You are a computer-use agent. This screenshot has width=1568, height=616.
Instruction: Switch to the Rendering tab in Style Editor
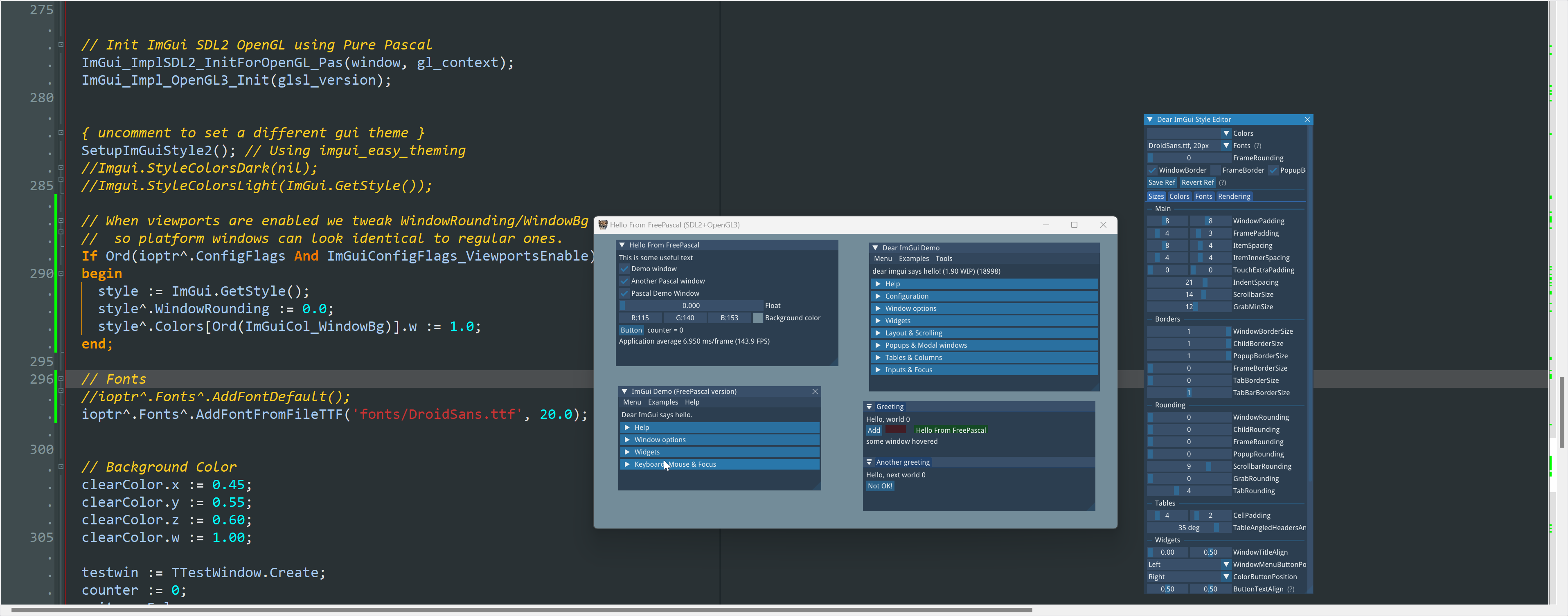[x=1234, y=197]
